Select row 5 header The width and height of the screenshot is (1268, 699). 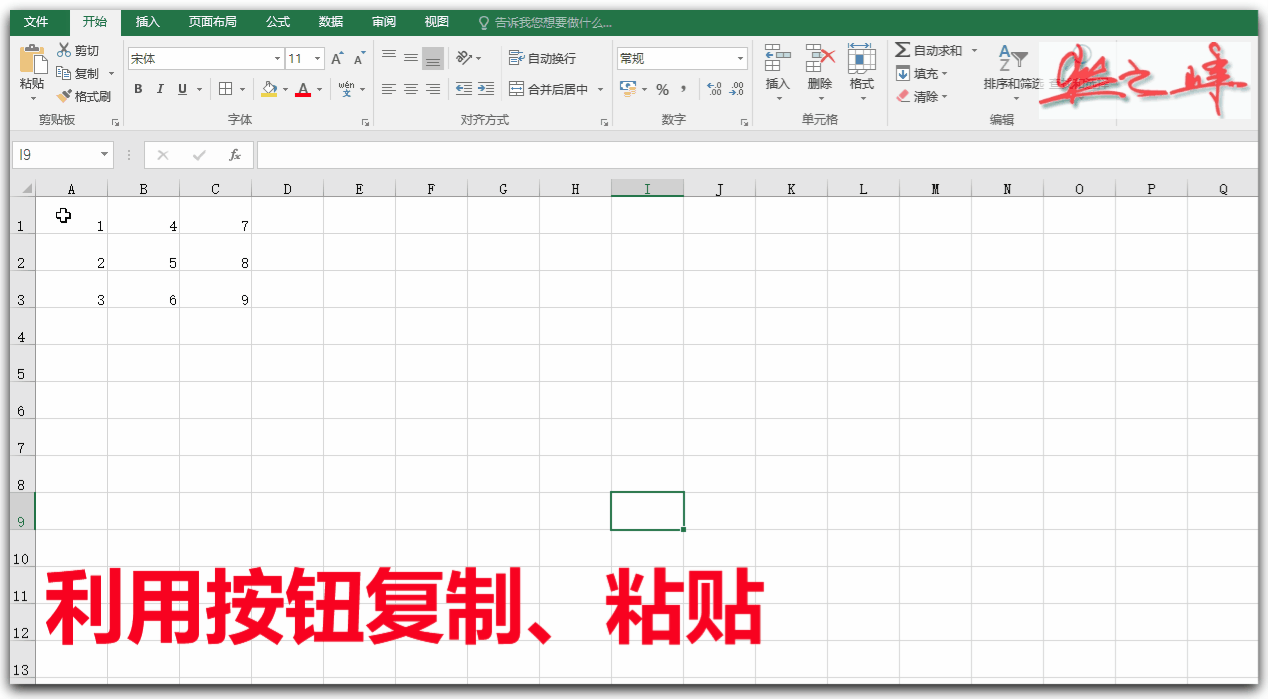pos(22,364)
